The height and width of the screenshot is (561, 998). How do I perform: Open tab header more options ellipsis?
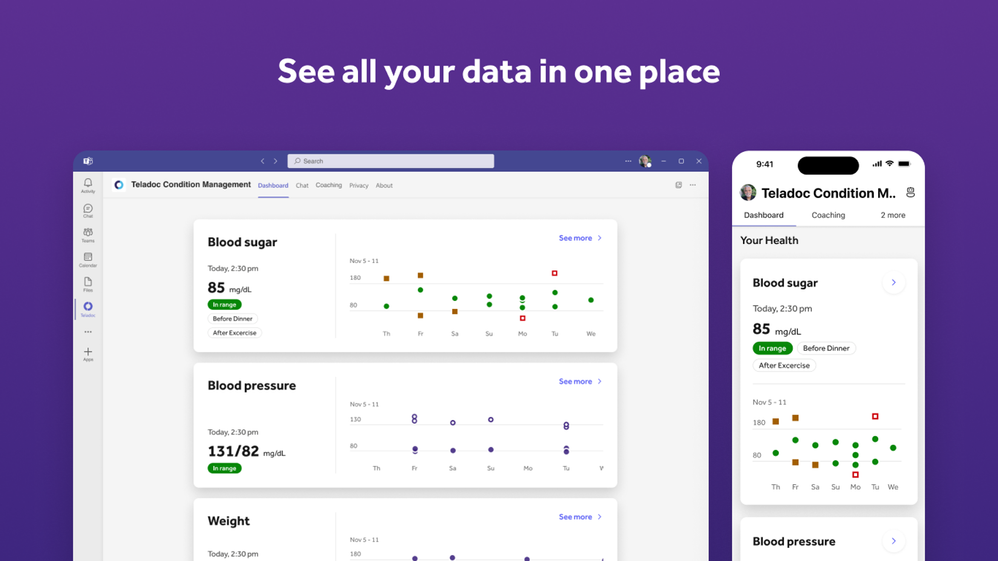point(692,185)
